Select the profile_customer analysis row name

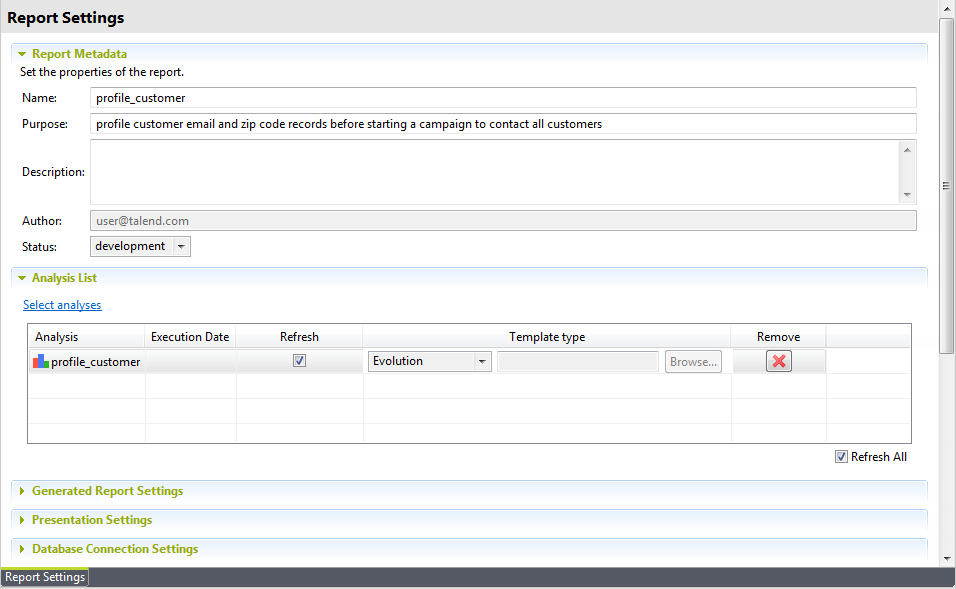pos(96,362)
